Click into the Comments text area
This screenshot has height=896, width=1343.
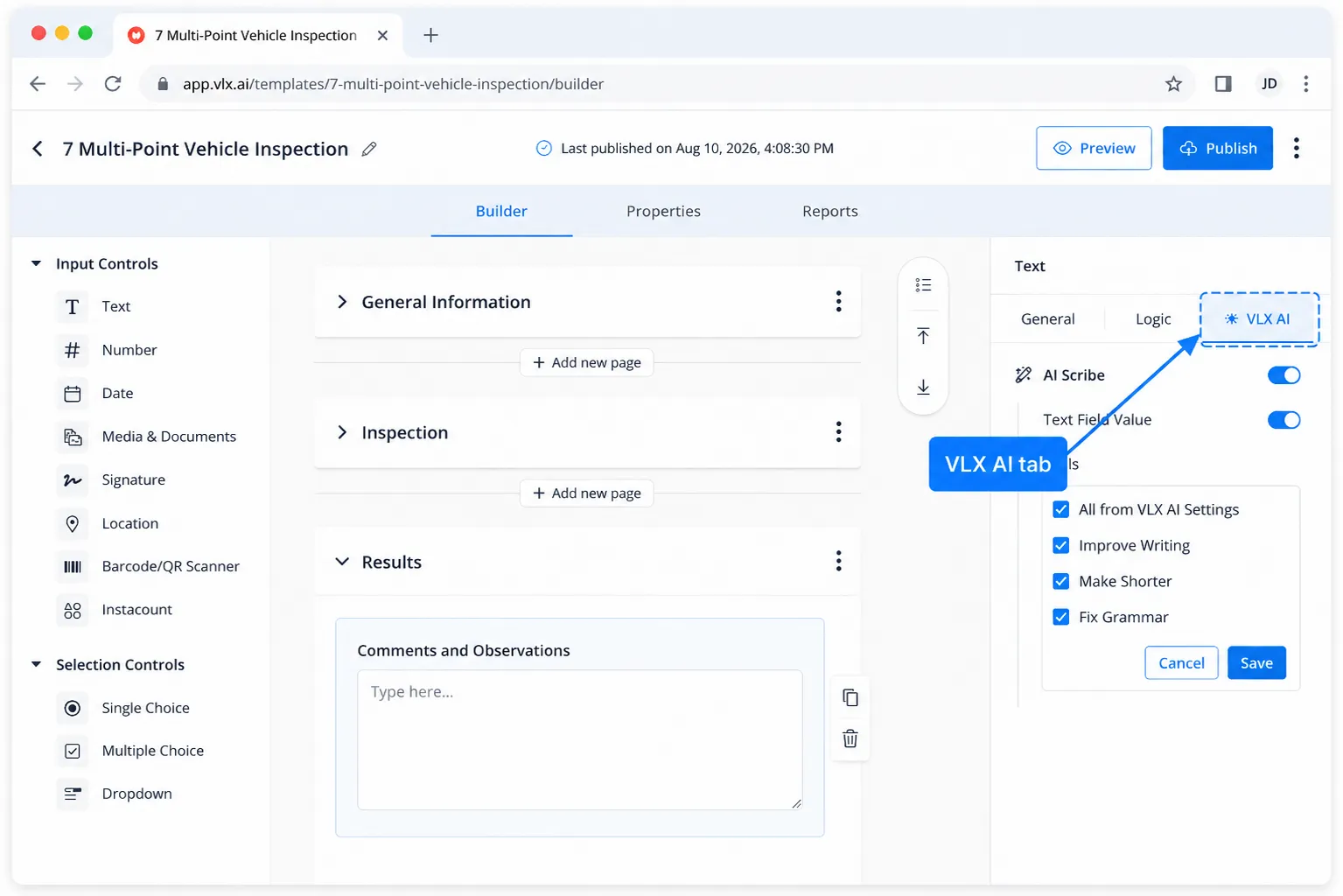(579, 740)
